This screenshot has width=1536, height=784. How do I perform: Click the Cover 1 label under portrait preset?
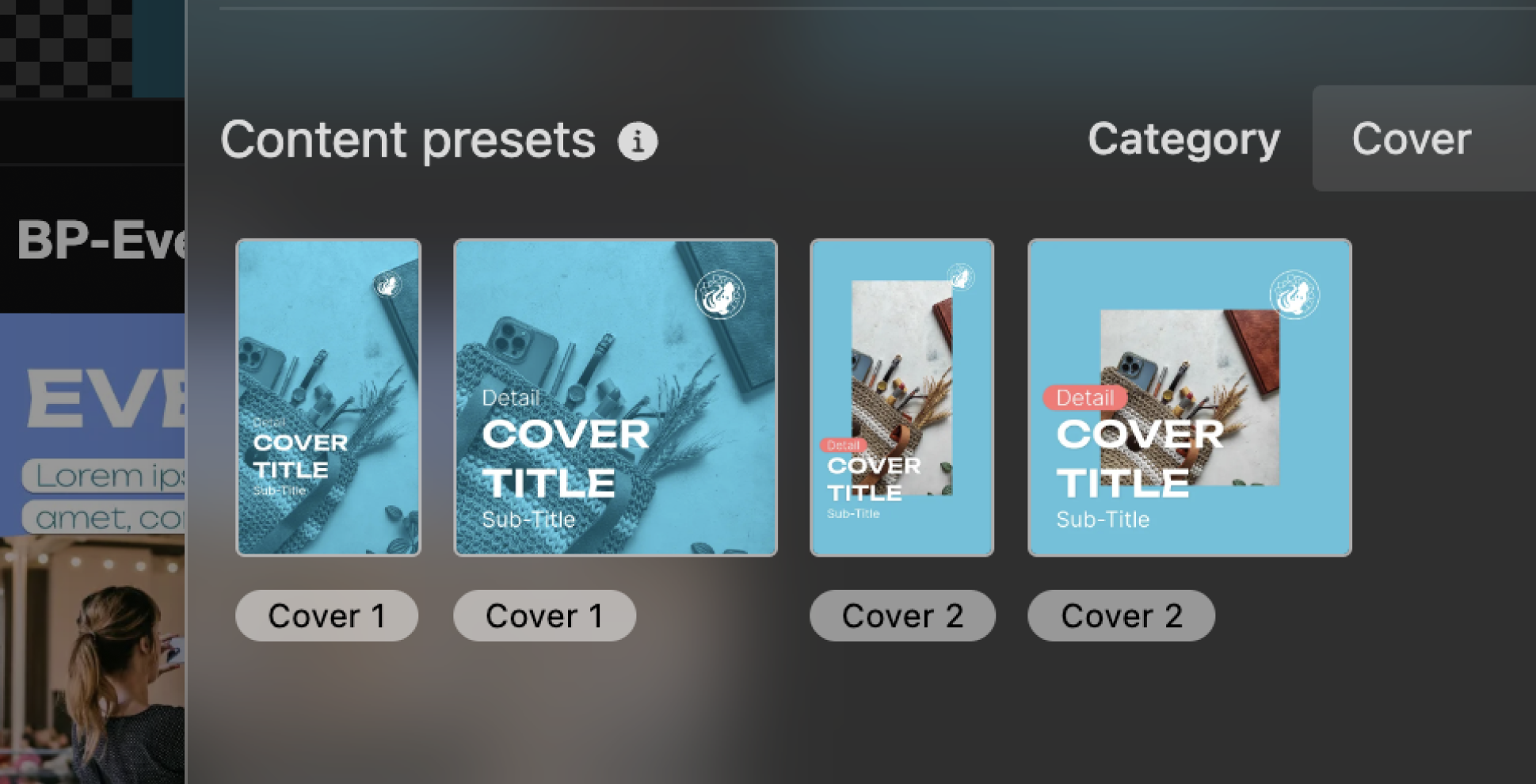[326, 616]
